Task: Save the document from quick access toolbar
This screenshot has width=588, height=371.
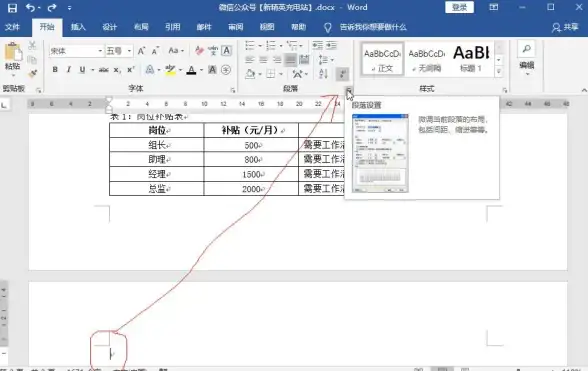Action: coord(12,8)
